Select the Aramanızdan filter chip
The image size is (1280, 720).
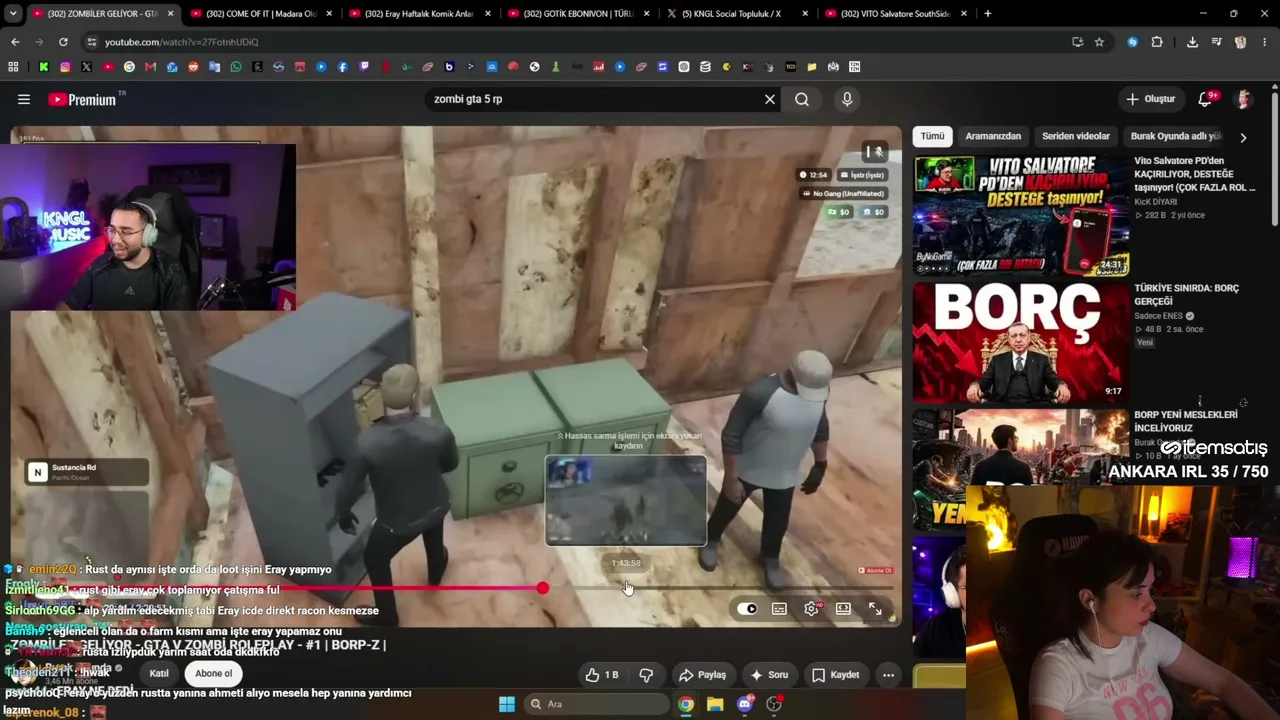click(x=993, y=136)
